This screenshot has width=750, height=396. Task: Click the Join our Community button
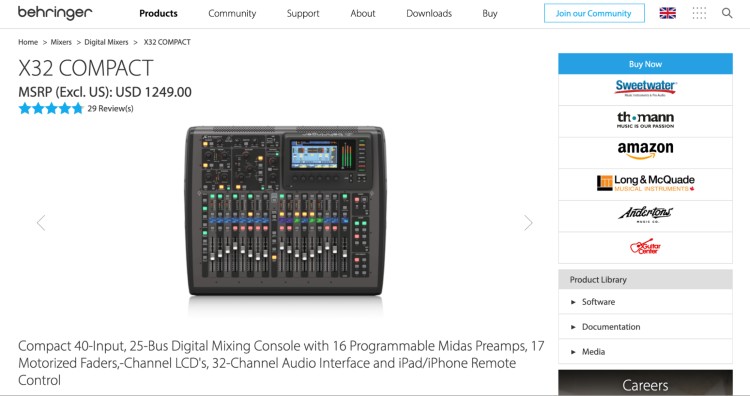point(594,13)
